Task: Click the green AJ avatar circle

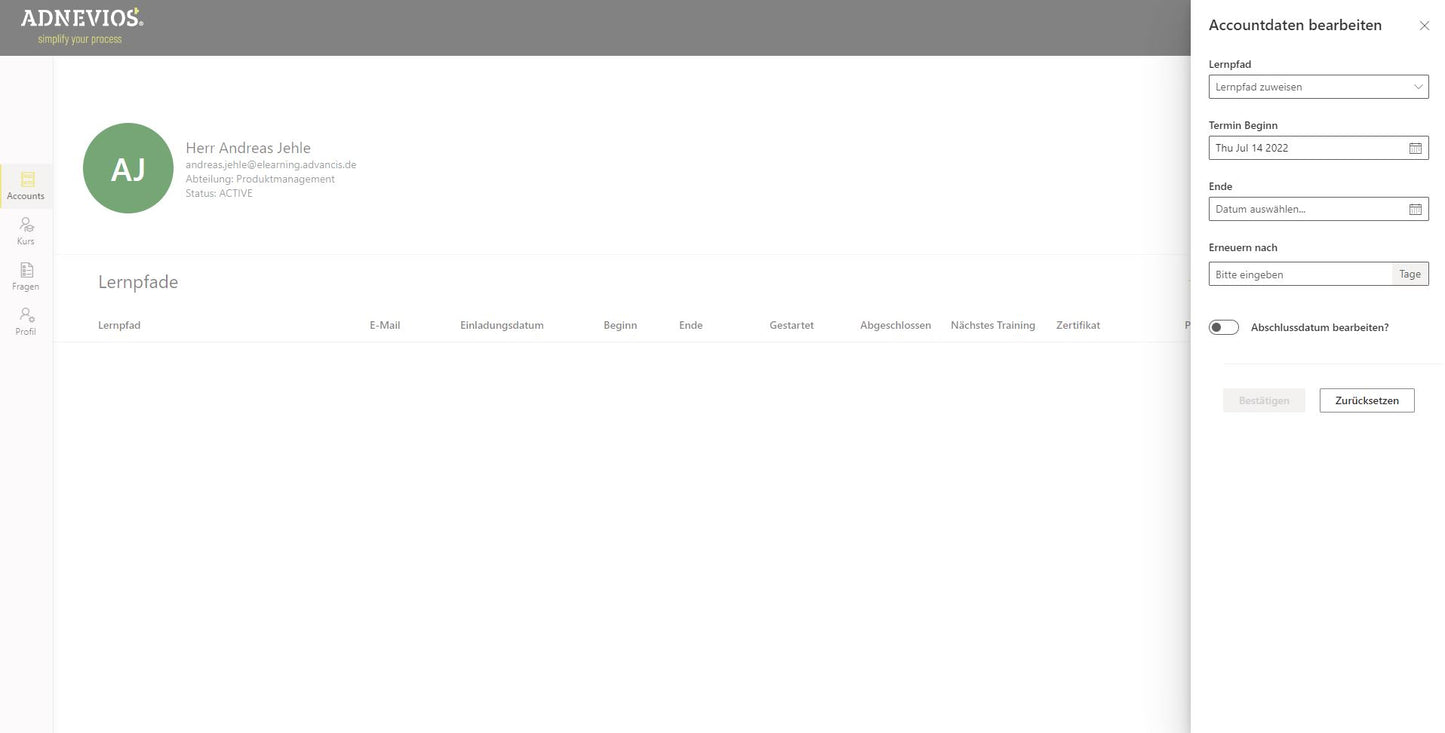Action: pyautogui.click(x=128, y=168)
